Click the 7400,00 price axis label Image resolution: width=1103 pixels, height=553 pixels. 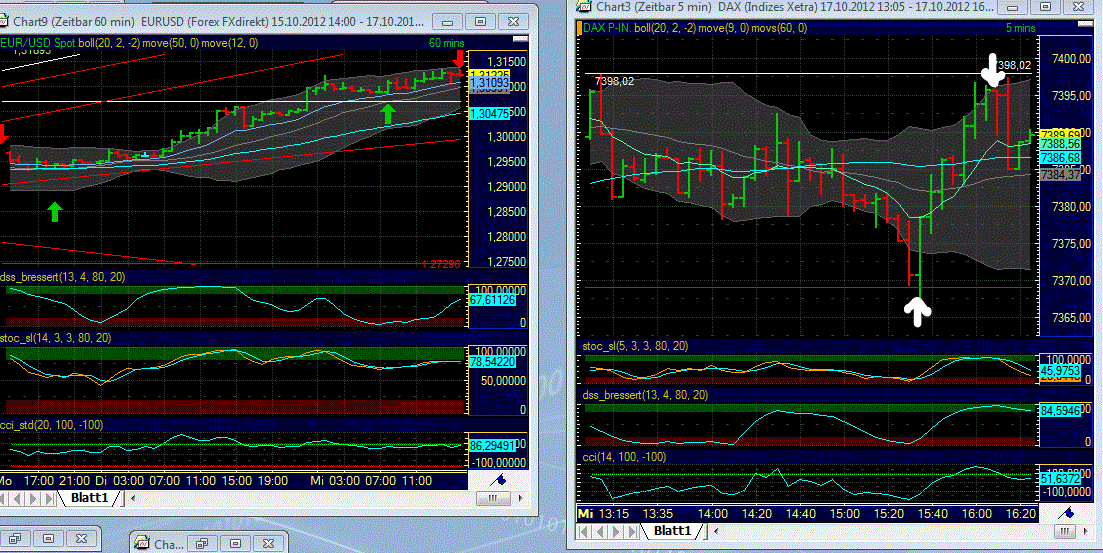(1072, 58)
